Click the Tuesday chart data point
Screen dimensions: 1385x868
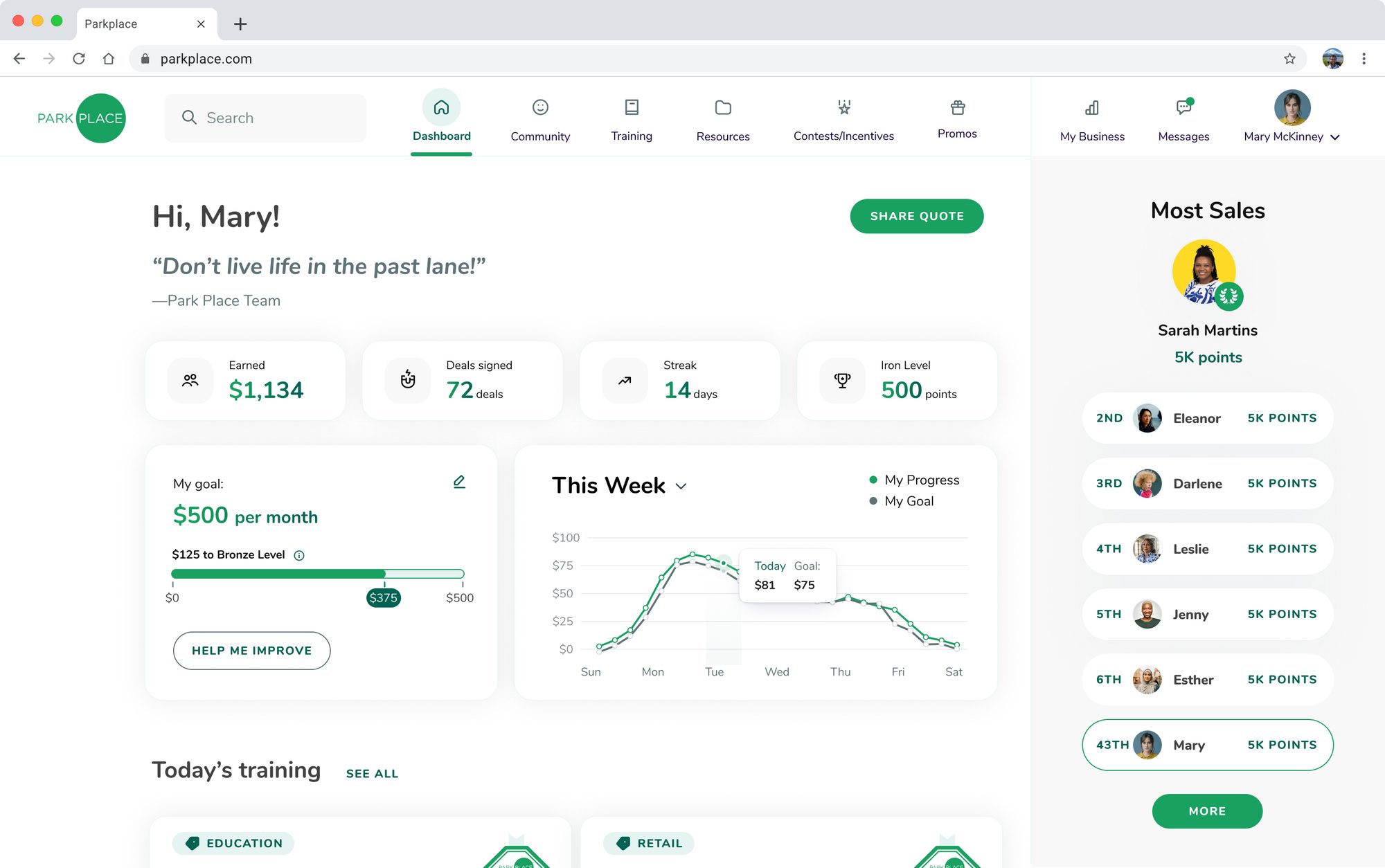(724, 563)
